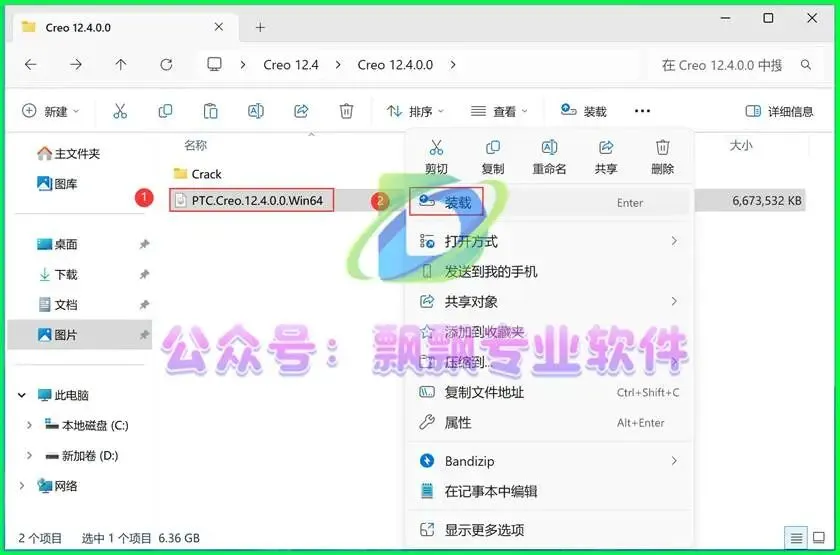Open the Bandizip submenu

pos(549,461)
